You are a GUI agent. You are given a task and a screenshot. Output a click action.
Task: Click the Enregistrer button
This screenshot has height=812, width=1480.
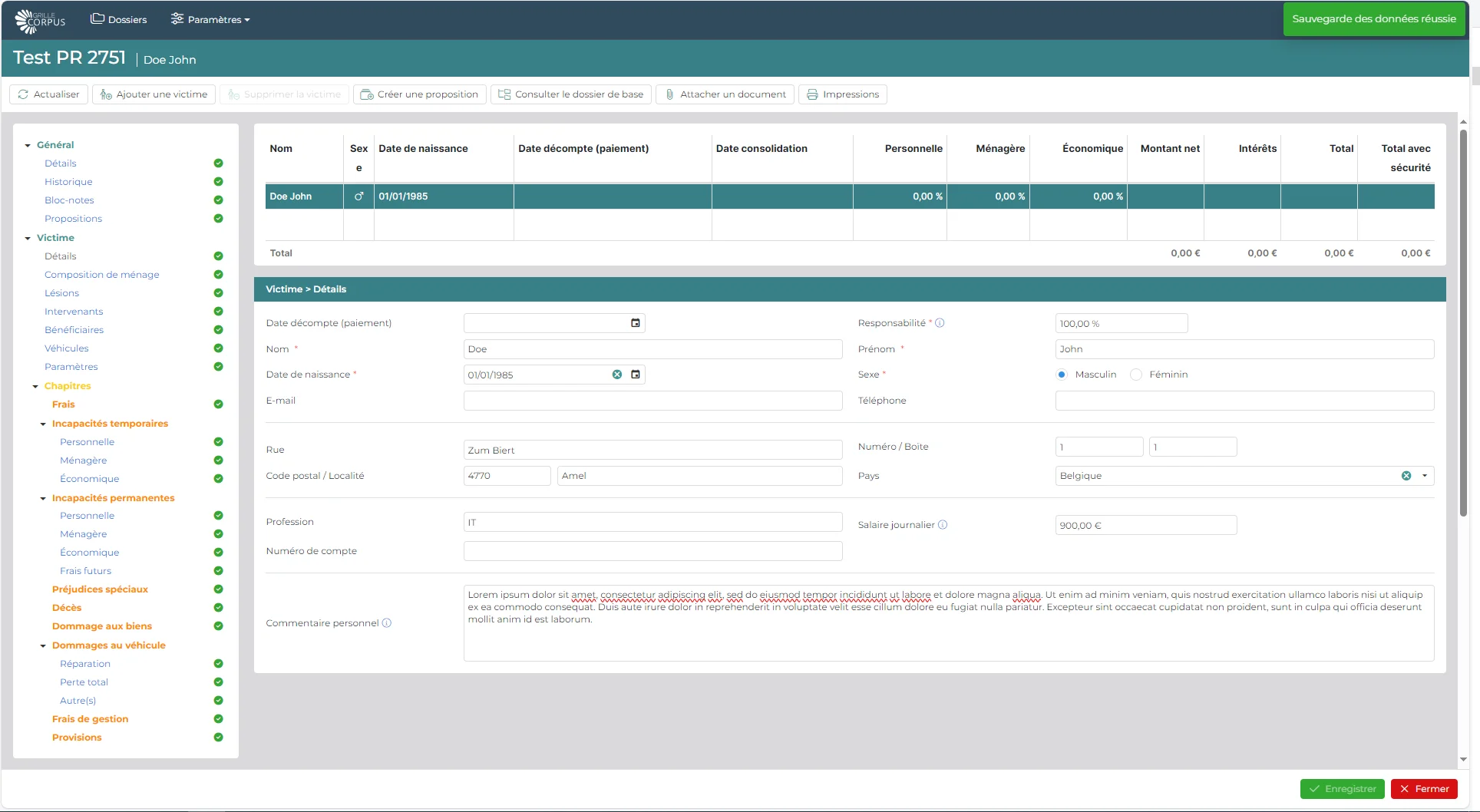tap(1342, 788)
